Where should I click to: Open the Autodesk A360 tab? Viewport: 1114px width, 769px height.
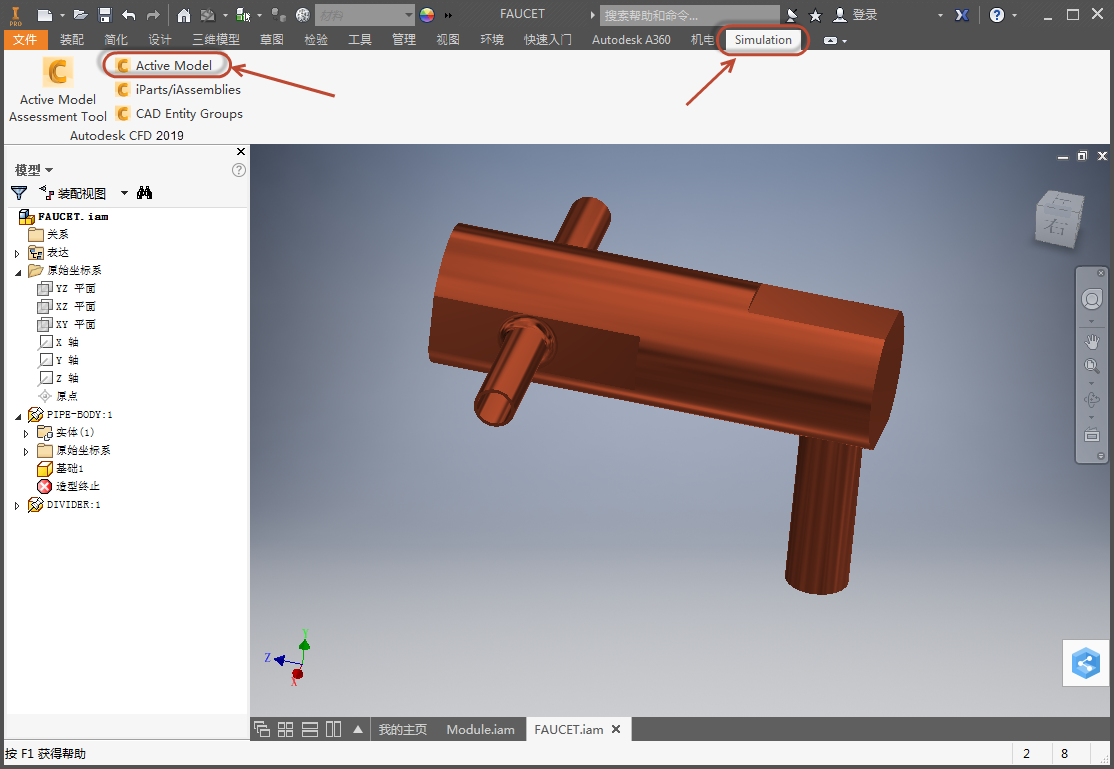coord(631,40)
